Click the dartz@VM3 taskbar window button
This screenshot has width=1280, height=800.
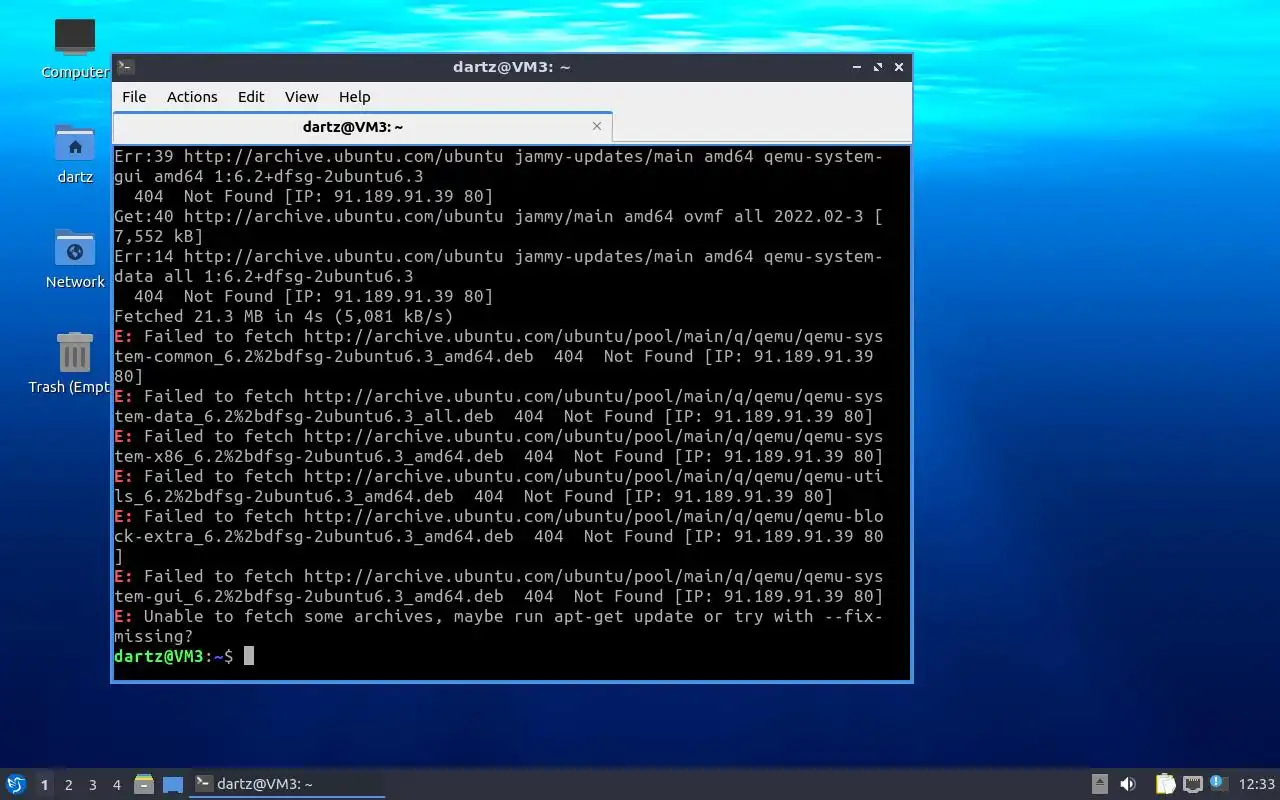pyautogui.click(x=288, y=784)
